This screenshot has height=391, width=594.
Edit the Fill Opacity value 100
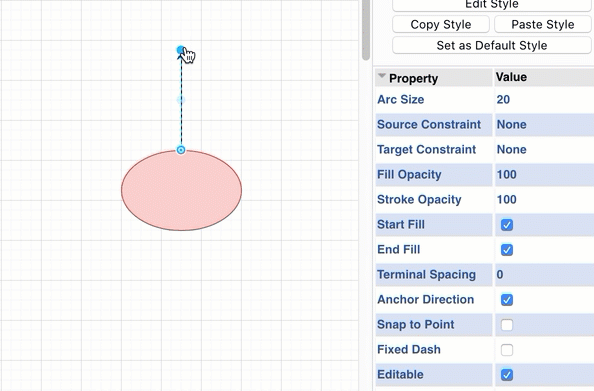[x=506, y=175]
